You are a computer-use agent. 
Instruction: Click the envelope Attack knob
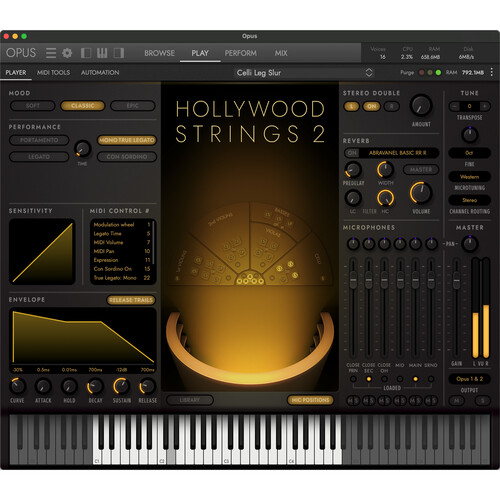click(x=43, y=386)
